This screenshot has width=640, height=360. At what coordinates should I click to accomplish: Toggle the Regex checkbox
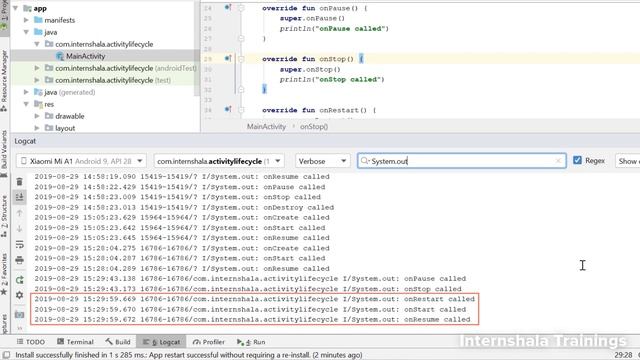coord(577,160)
